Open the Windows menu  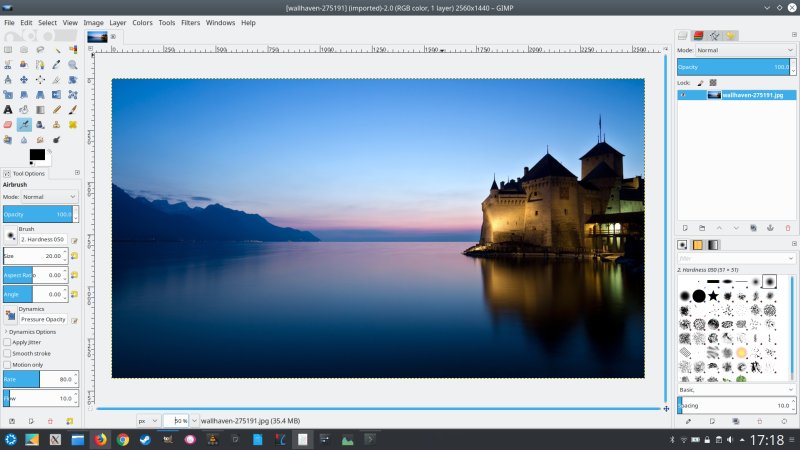tap(220, 22)
